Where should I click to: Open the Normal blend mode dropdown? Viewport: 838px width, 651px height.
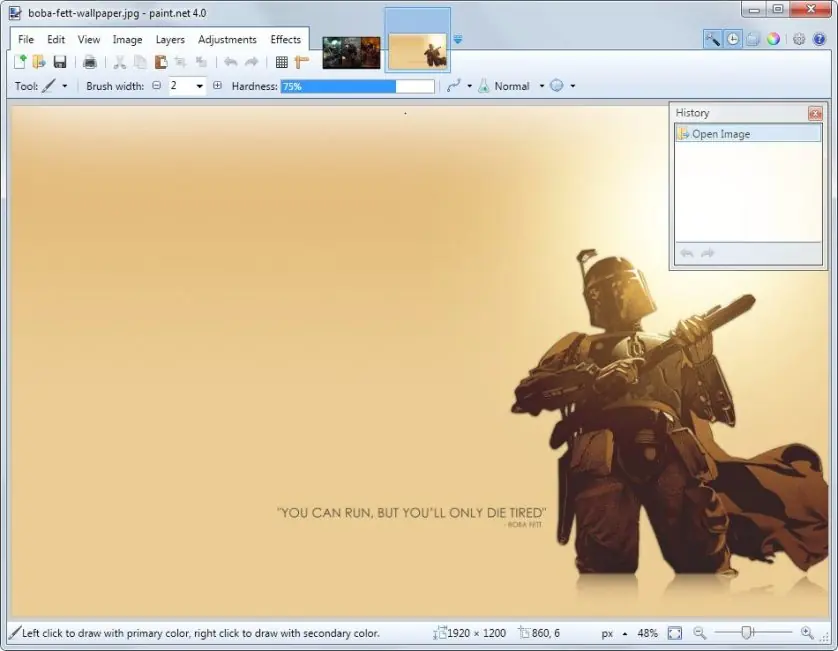tap(542, 87)
